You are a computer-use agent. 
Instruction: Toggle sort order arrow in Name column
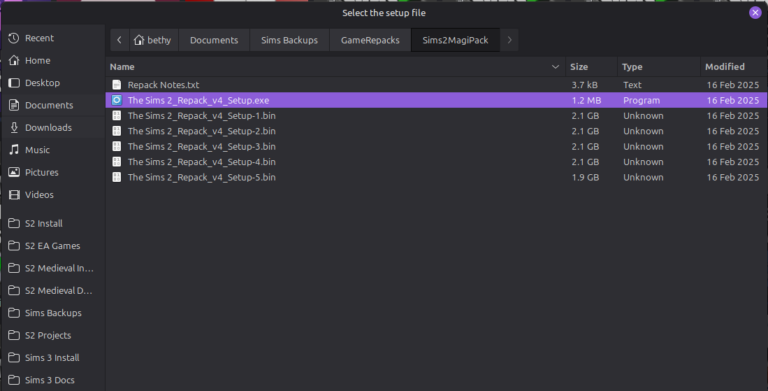[x=555, y=67]
